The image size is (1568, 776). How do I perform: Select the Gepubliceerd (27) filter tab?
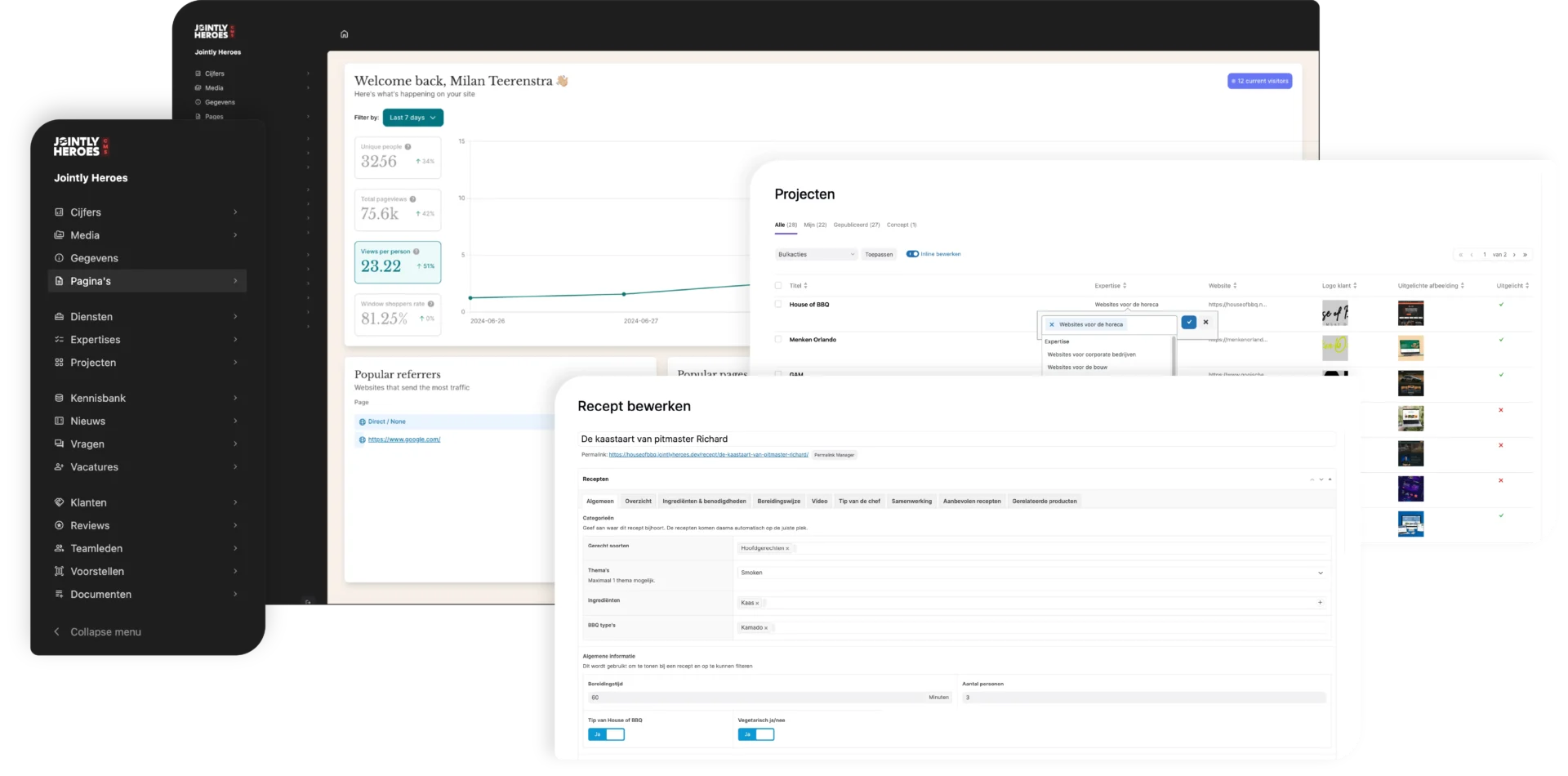point(856,225)
